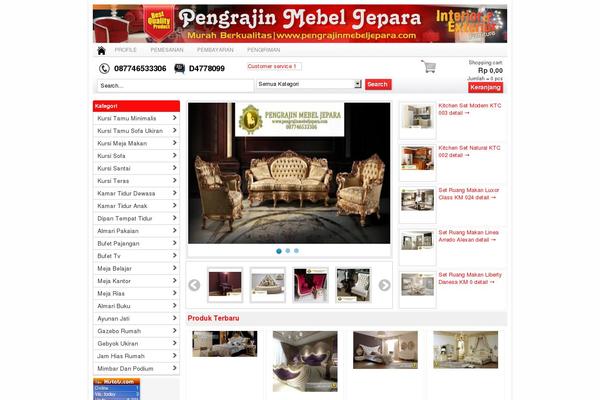Expand the Kursi Meja Makan chevron
The width and height of the screenshot is (600, 400).
(174, 143)
